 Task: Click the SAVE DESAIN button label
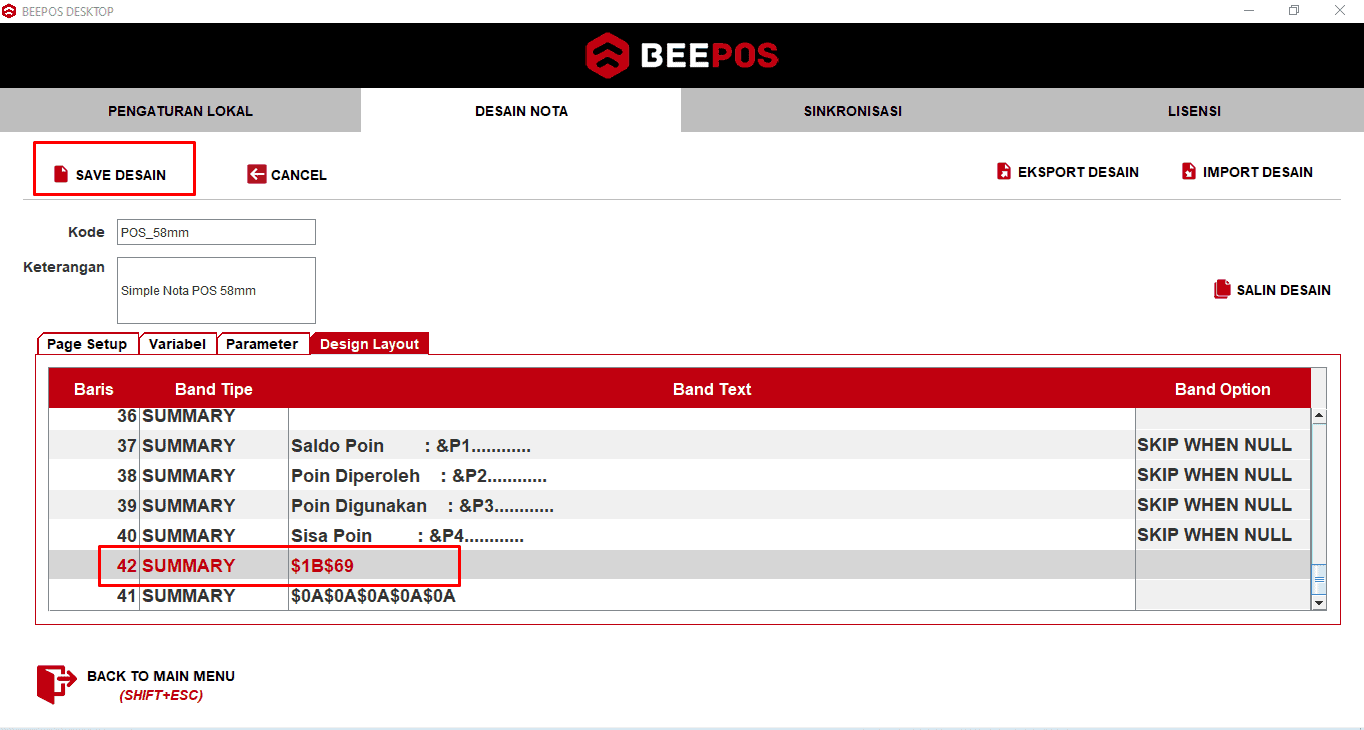(121, 175)
